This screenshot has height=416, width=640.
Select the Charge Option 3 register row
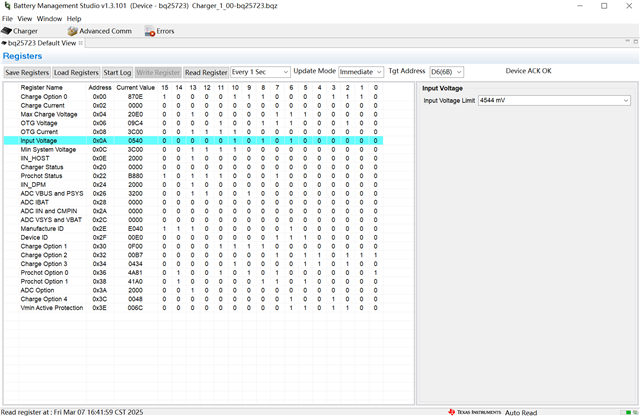coord(193,264)
